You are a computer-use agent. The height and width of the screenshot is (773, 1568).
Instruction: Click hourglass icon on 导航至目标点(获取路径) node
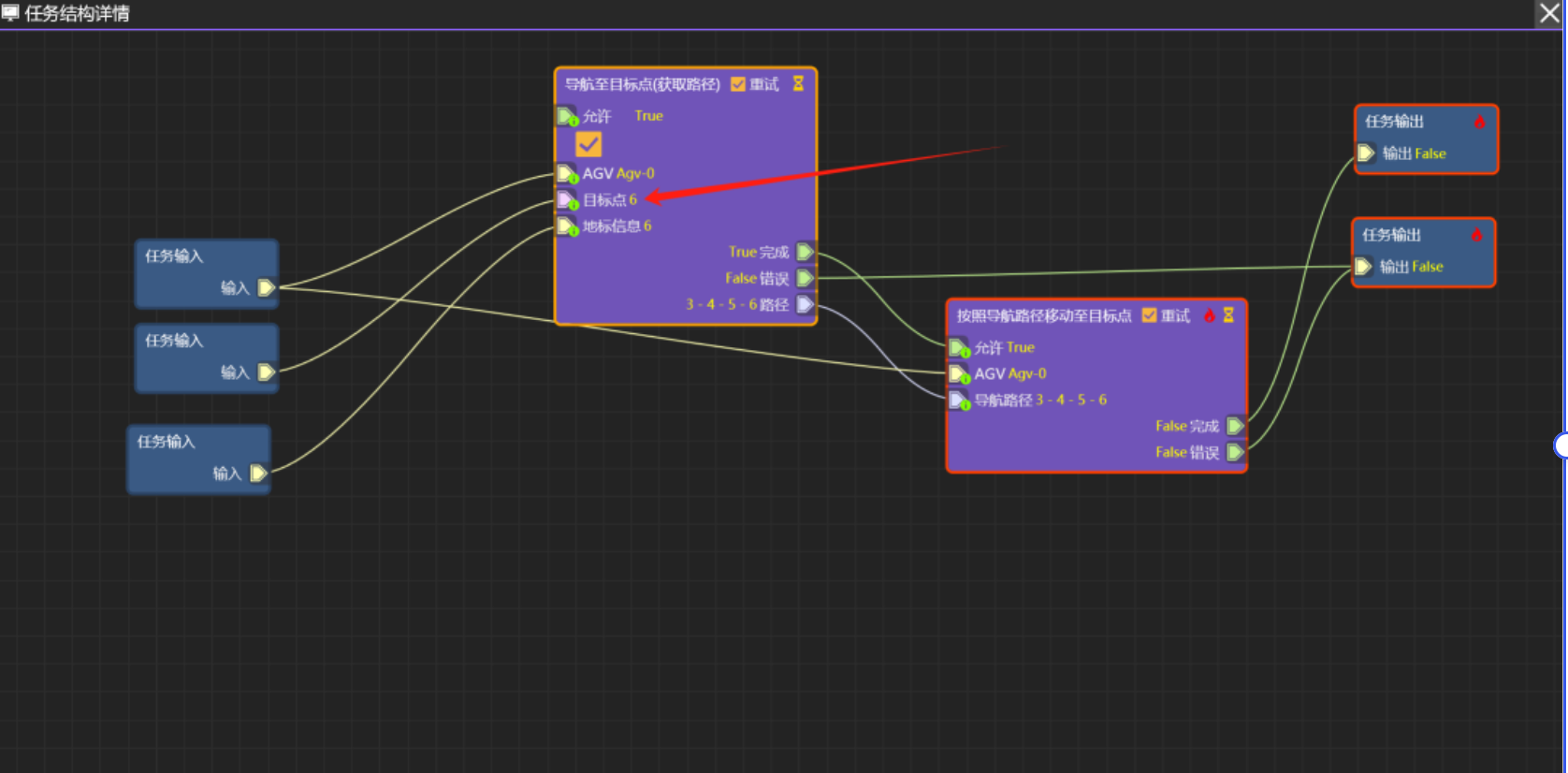(x=798, y=83)
